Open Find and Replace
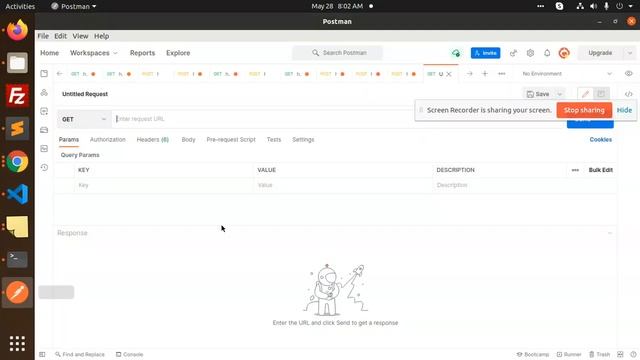The width and height of the screenshot is (640, 360). [x=80, y=354]
